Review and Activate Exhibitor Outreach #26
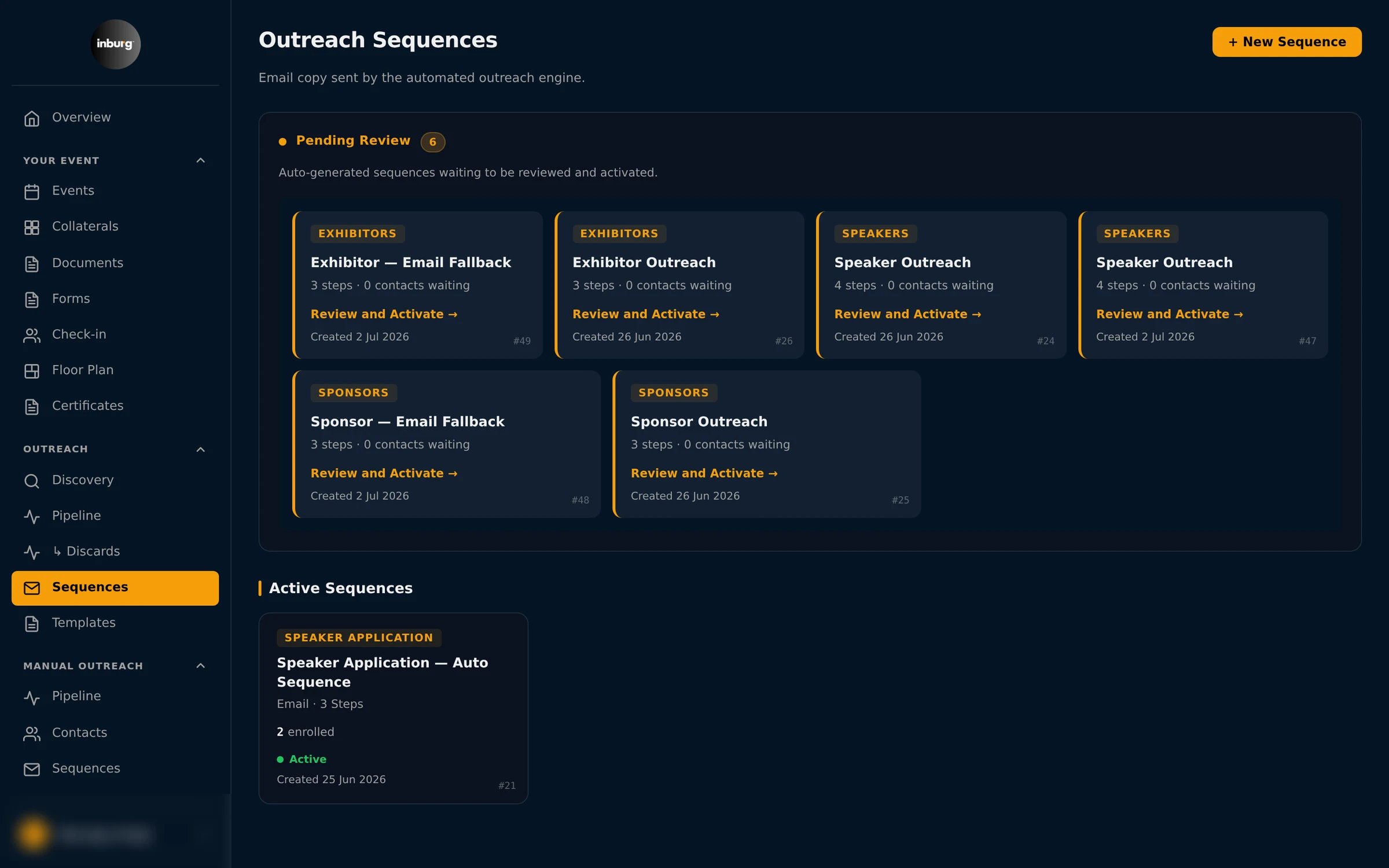This screenshot has height=868, width=1389. click(645, 314)
